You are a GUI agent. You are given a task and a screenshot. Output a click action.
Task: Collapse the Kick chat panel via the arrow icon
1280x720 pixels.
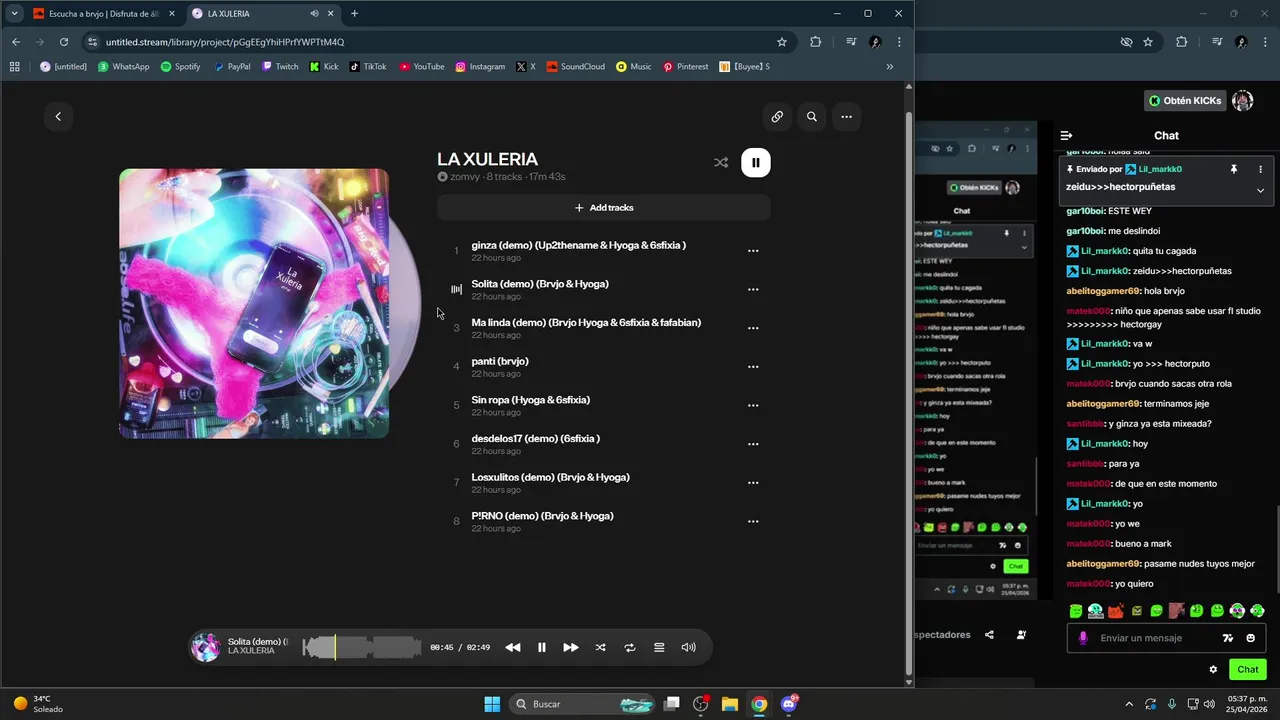(1066, 136)
